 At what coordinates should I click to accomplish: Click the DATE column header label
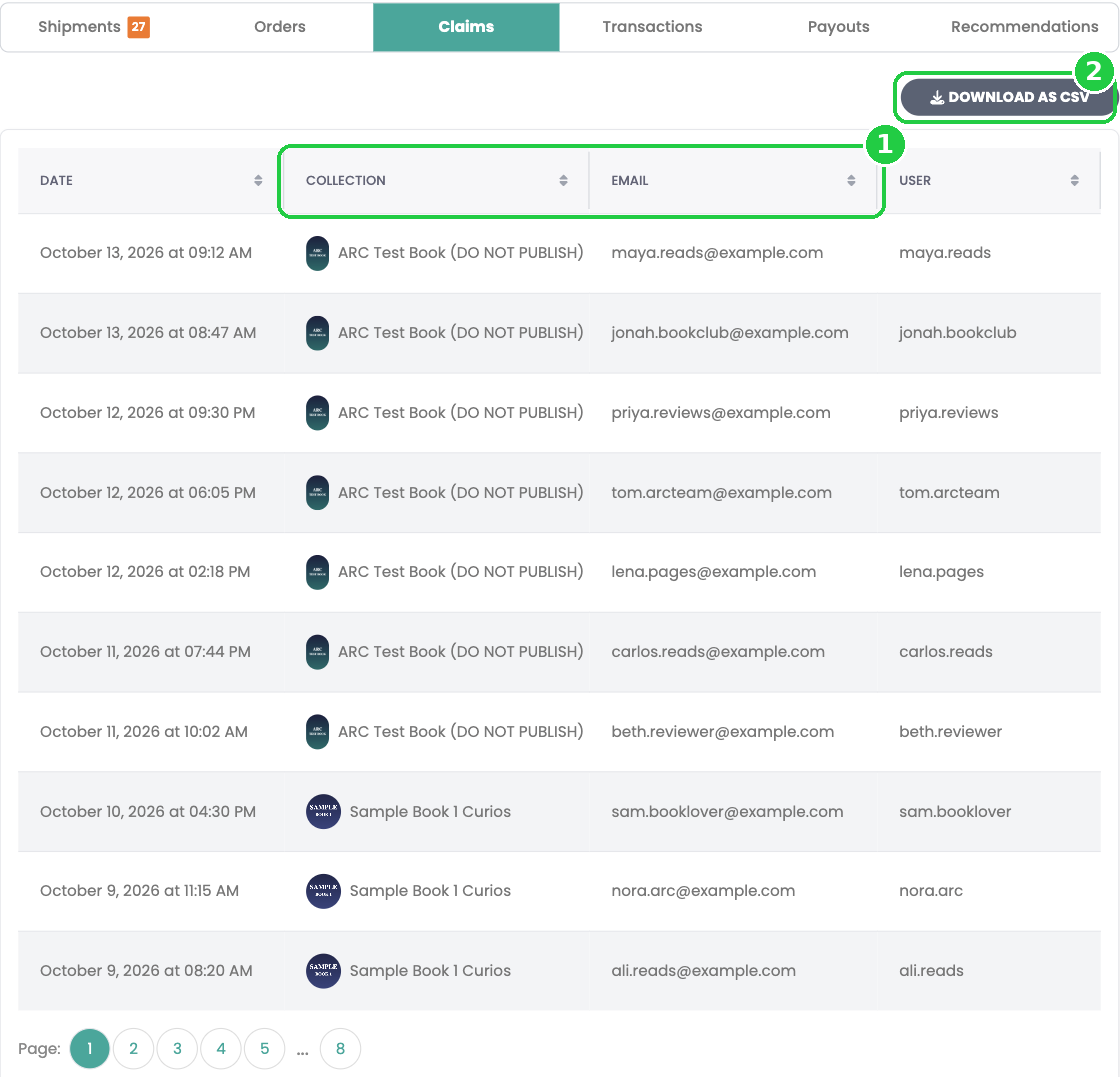(x=56, y=181)
